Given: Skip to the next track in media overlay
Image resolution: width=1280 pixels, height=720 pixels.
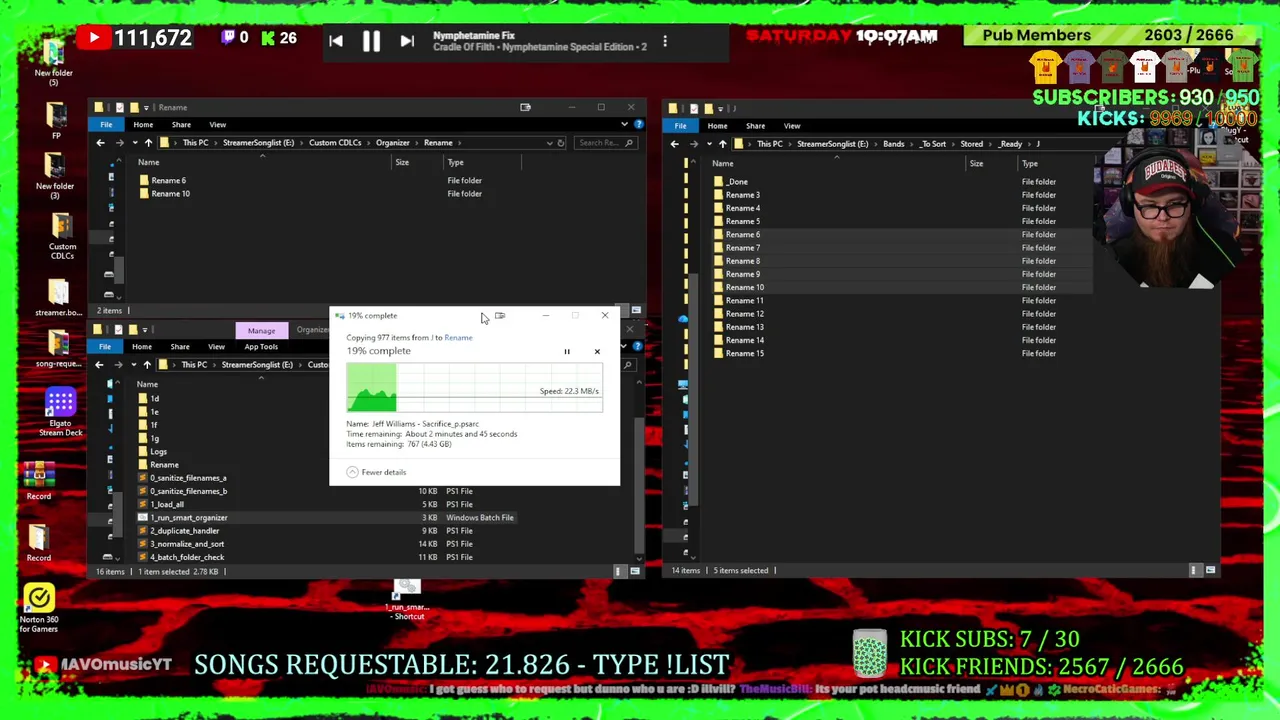Looking at the screenshot, I should (407, 41).
